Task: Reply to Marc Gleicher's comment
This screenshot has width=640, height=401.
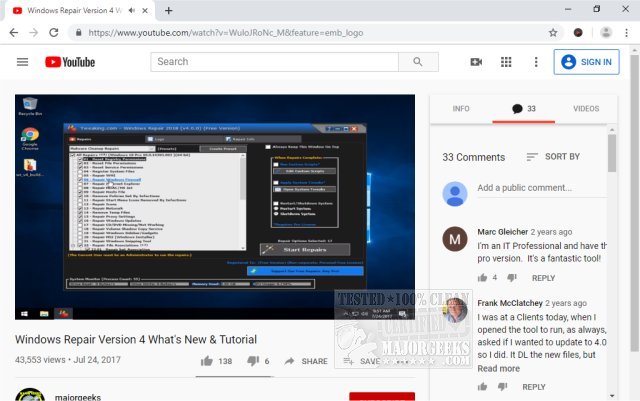Action: 543,278
